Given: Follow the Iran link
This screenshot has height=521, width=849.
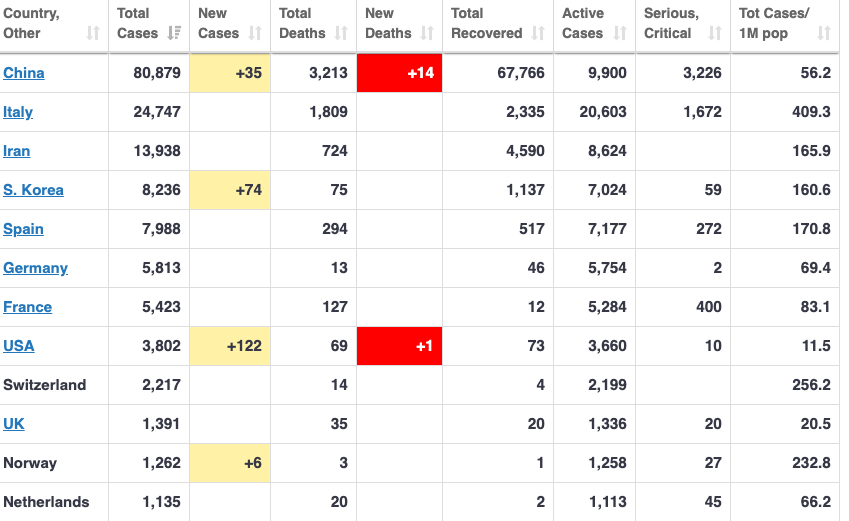Looking at the screenshot, I should (x=17, y=151).
